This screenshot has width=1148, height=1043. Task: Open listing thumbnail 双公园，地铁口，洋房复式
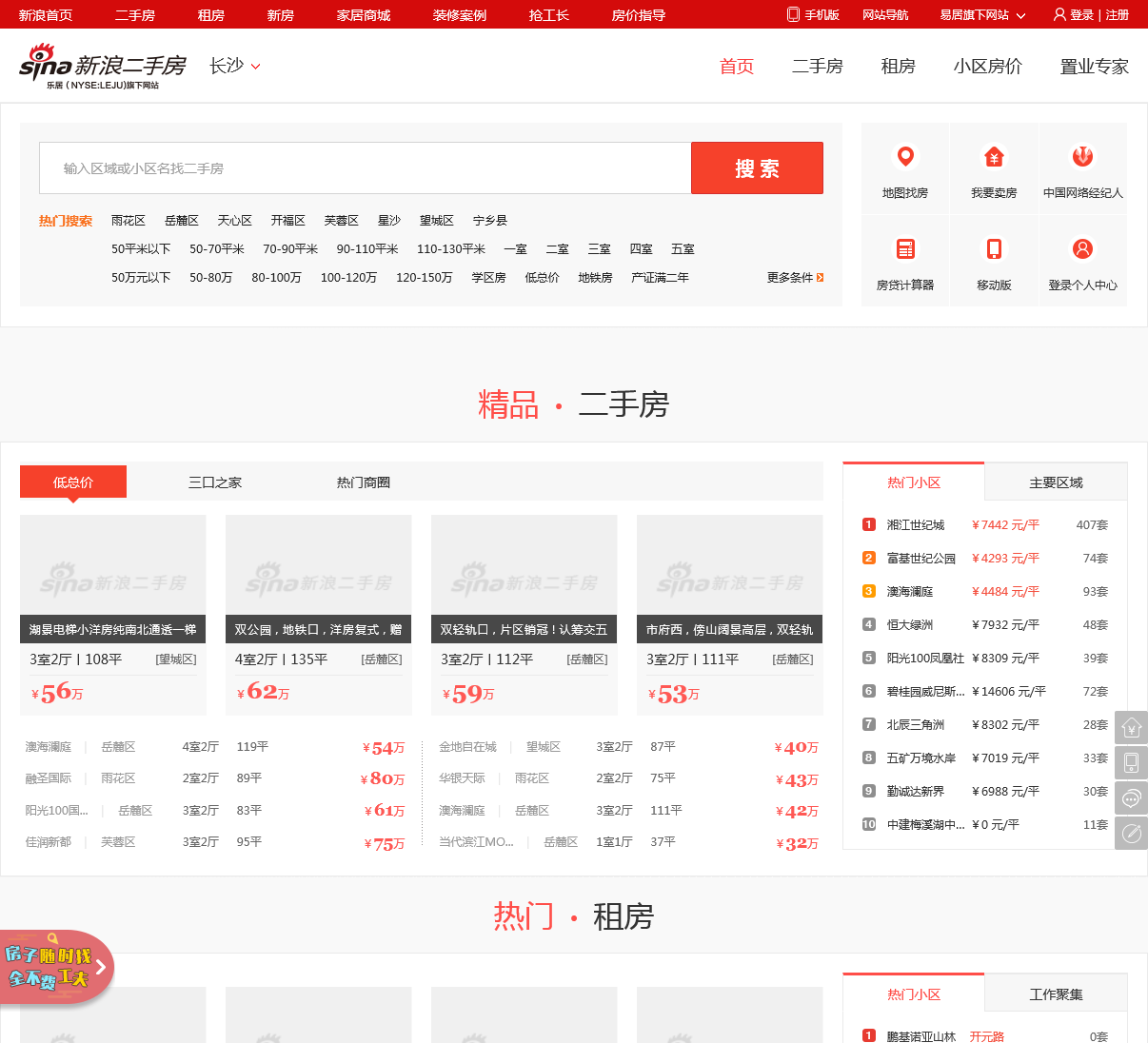point(319,579)
